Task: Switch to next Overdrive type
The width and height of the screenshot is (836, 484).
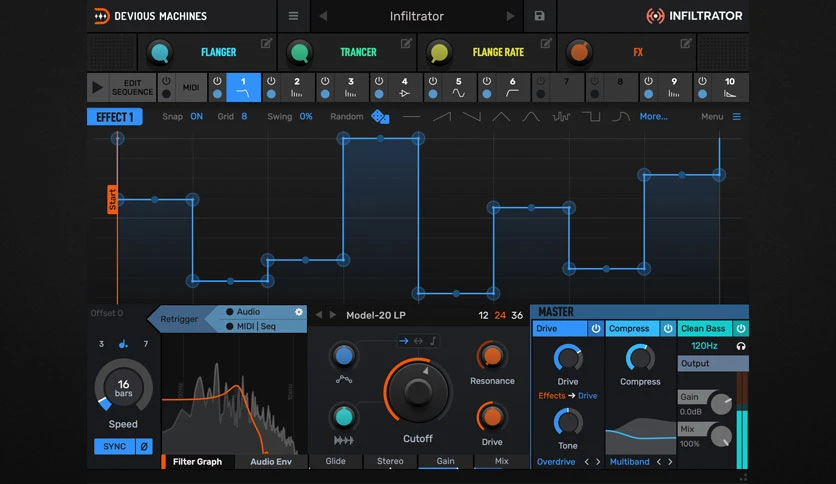Action: (x=598, y=462)
